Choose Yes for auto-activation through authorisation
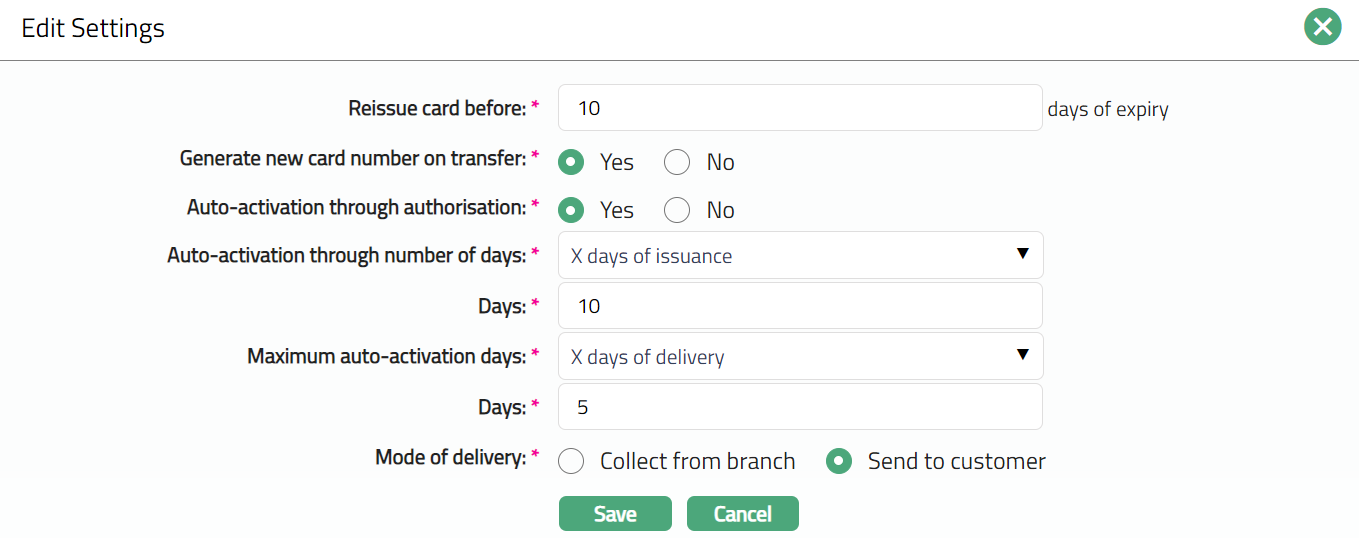The width and height of the screenshot is (1359, 538). tap(571, 210)
